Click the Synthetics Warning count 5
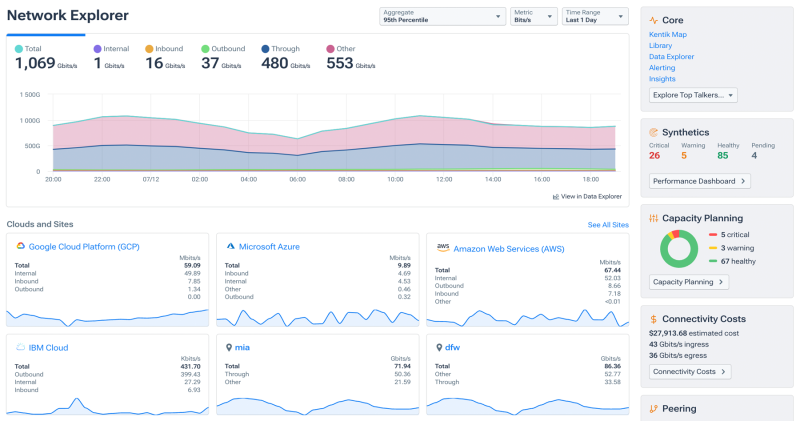The width and height of the screenshot is (800, 421). (684, 156)
